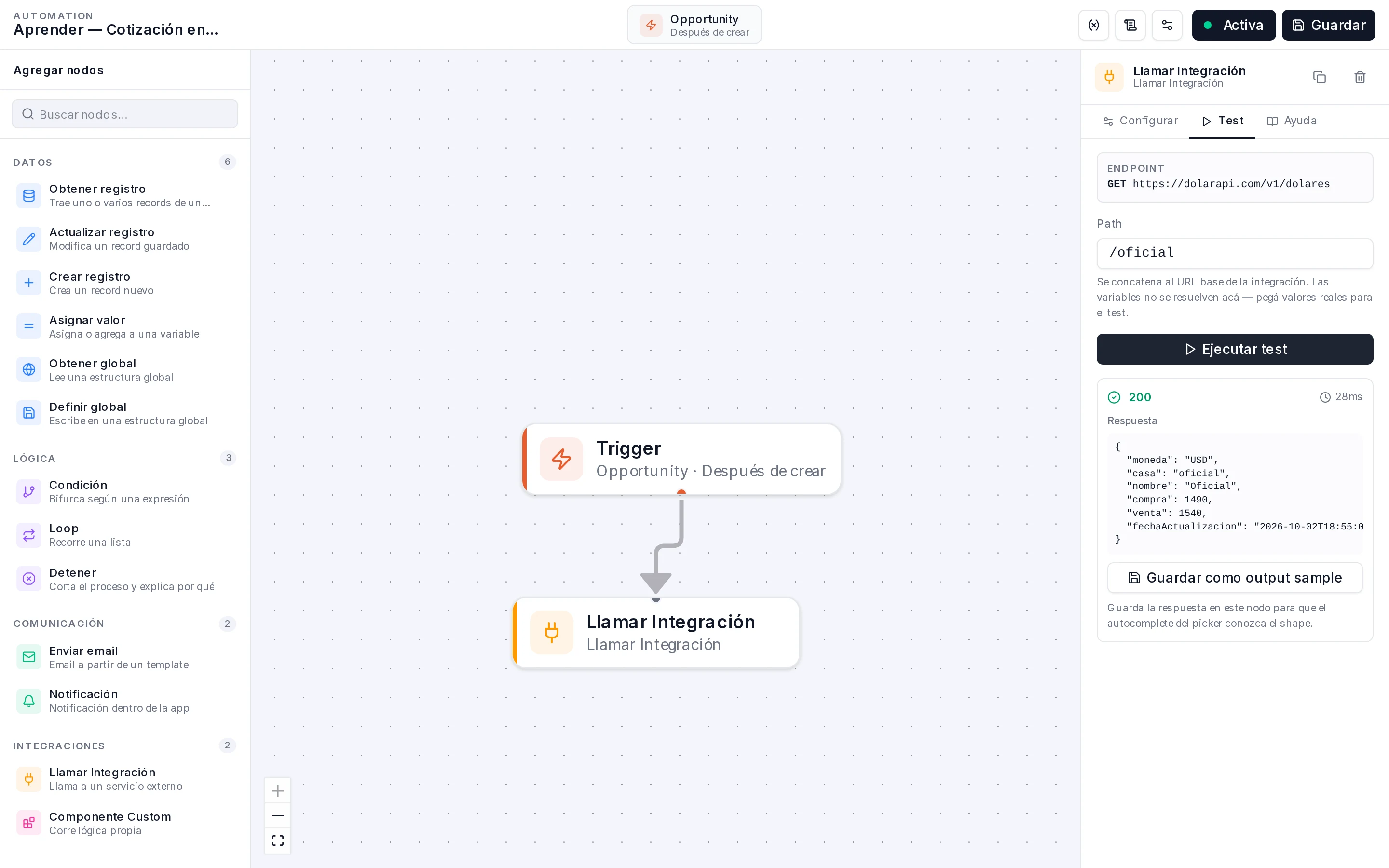Save automation with Guardar button
The image size is (1389, 868).
click(1328, 25)
